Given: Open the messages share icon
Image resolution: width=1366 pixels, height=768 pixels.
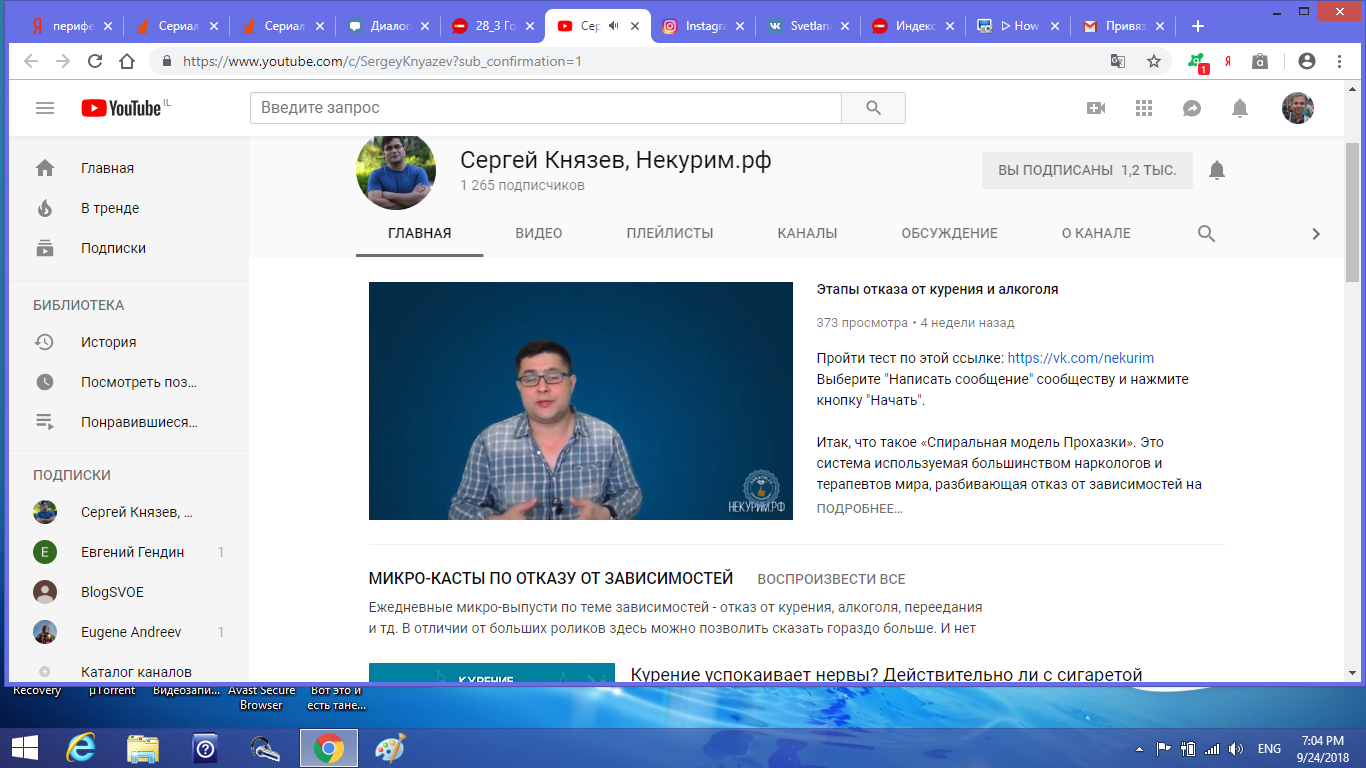Looking at the screenshot, I should coord(1192,108).
